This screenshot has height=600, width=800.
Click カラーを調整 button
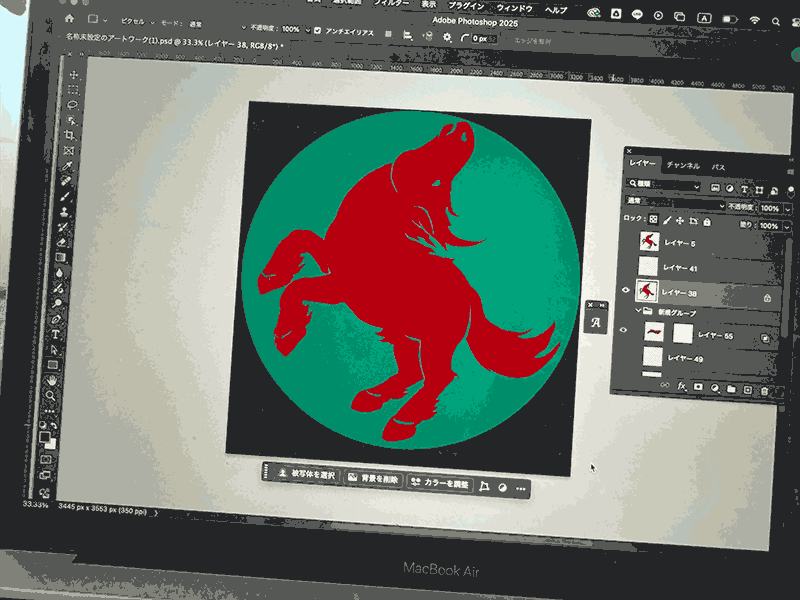click(440, 483)
